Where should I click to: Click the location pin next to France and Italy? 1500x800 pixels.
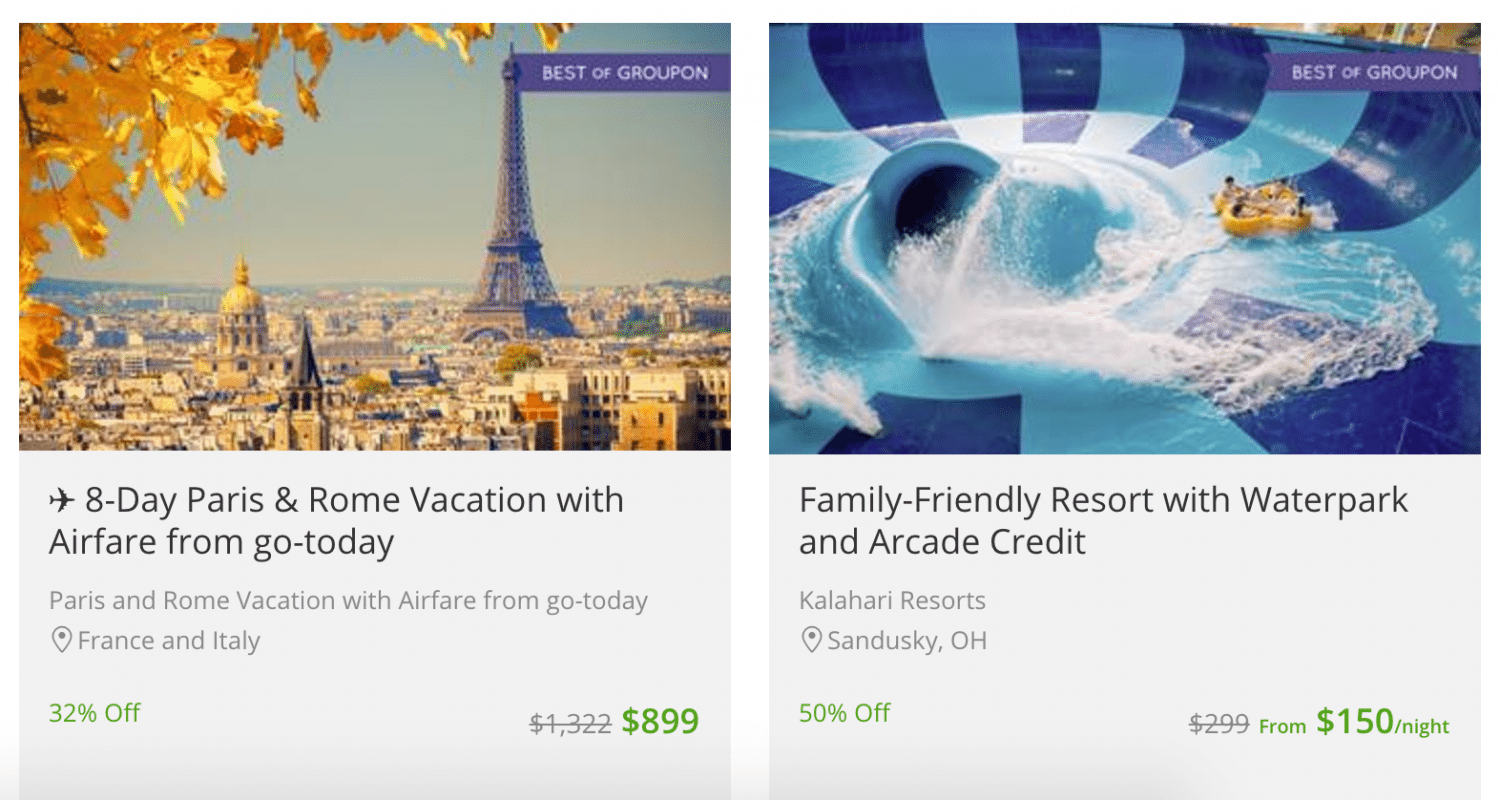62,640
